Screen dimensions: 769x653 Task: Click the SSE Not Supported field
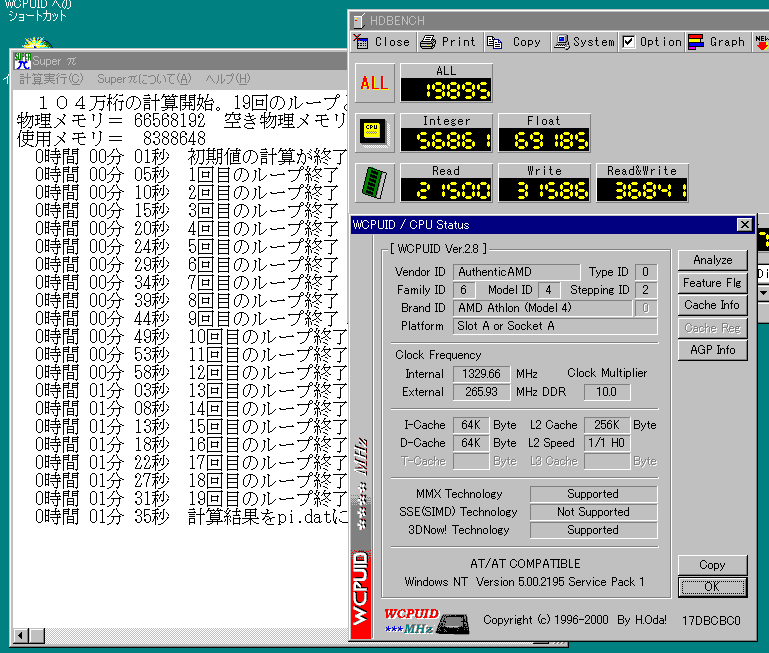click(593, 512)
